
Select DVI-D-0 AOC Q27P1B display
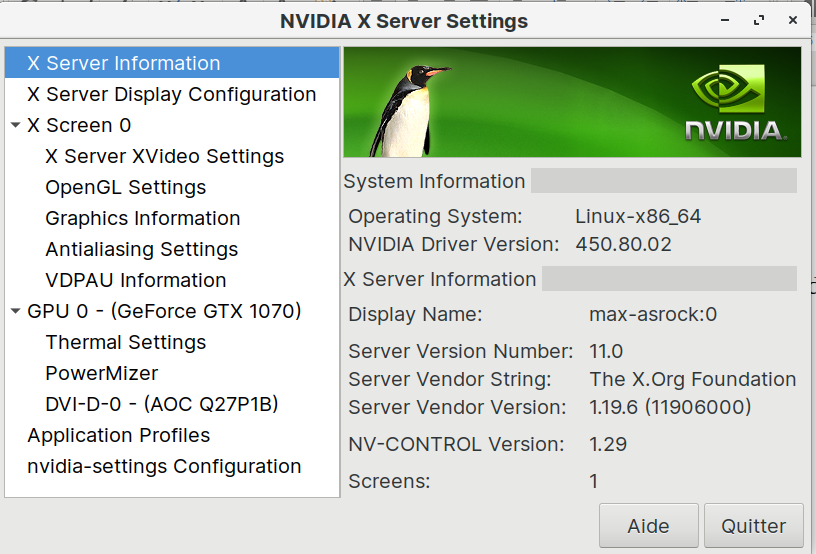161,404
